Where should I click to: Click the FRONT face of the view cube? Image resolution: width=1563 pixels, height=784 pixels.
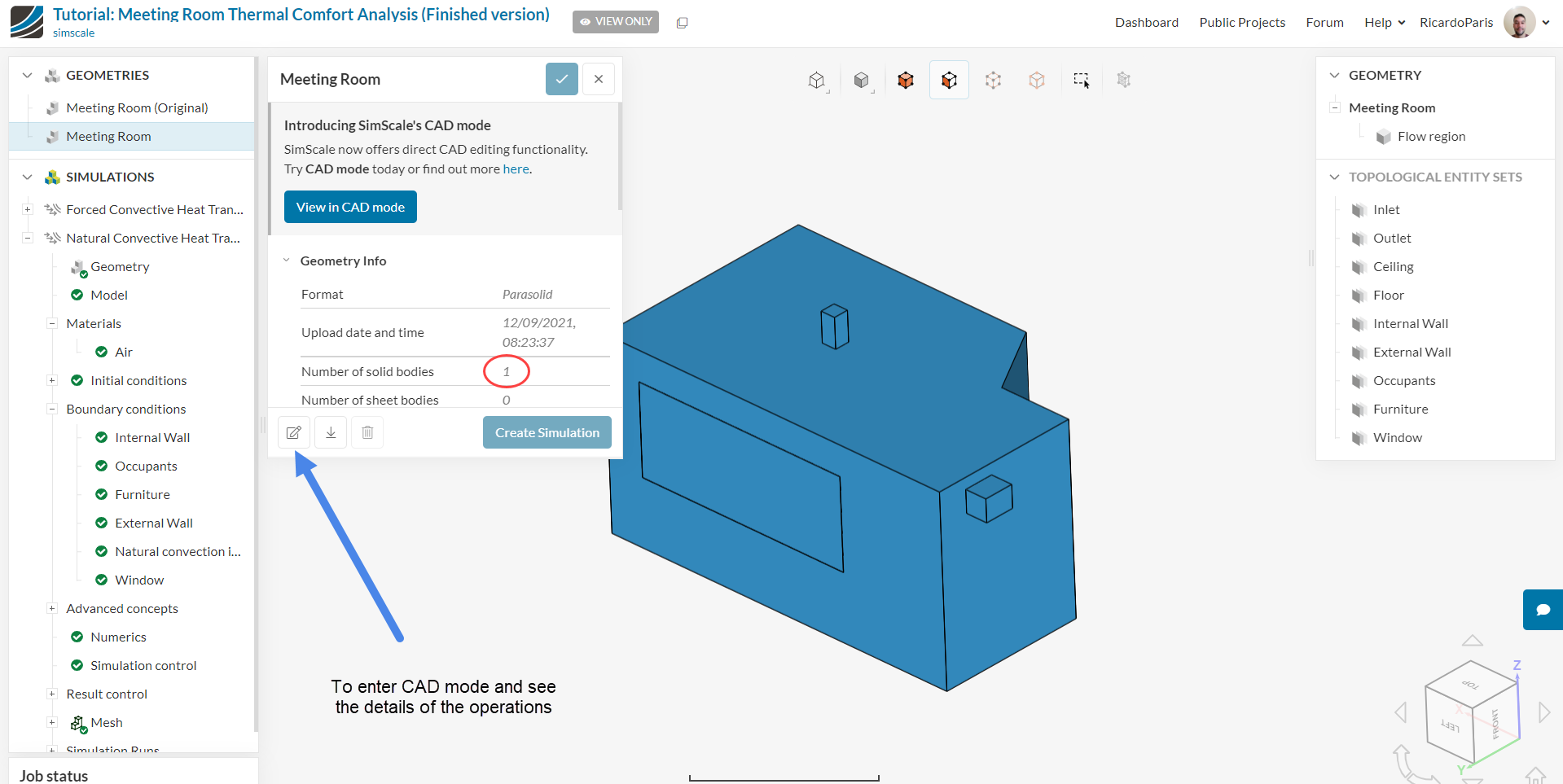pyautogui.click(x=1496, y=721)
